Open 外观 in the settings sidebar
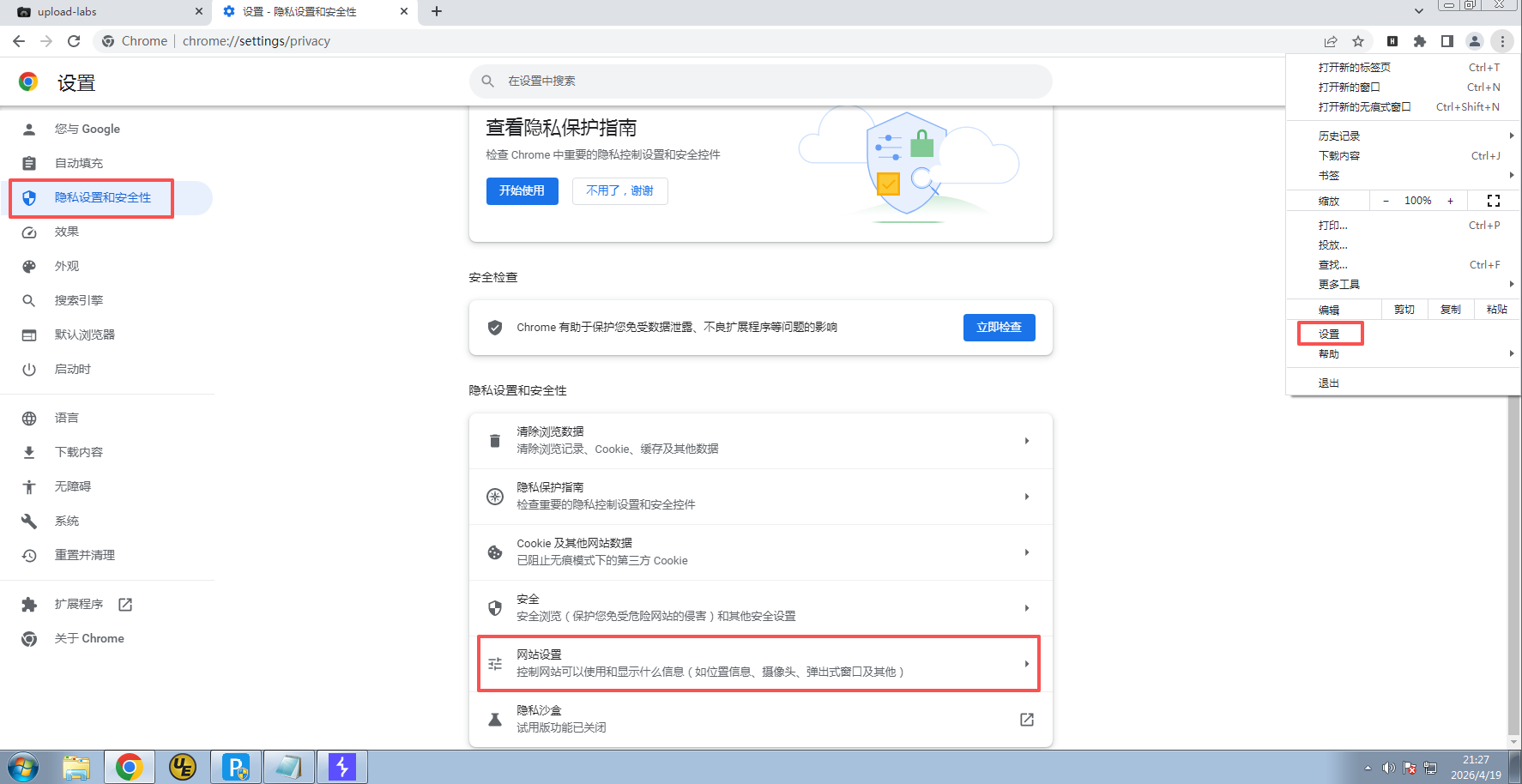 [x=67, y=266]
